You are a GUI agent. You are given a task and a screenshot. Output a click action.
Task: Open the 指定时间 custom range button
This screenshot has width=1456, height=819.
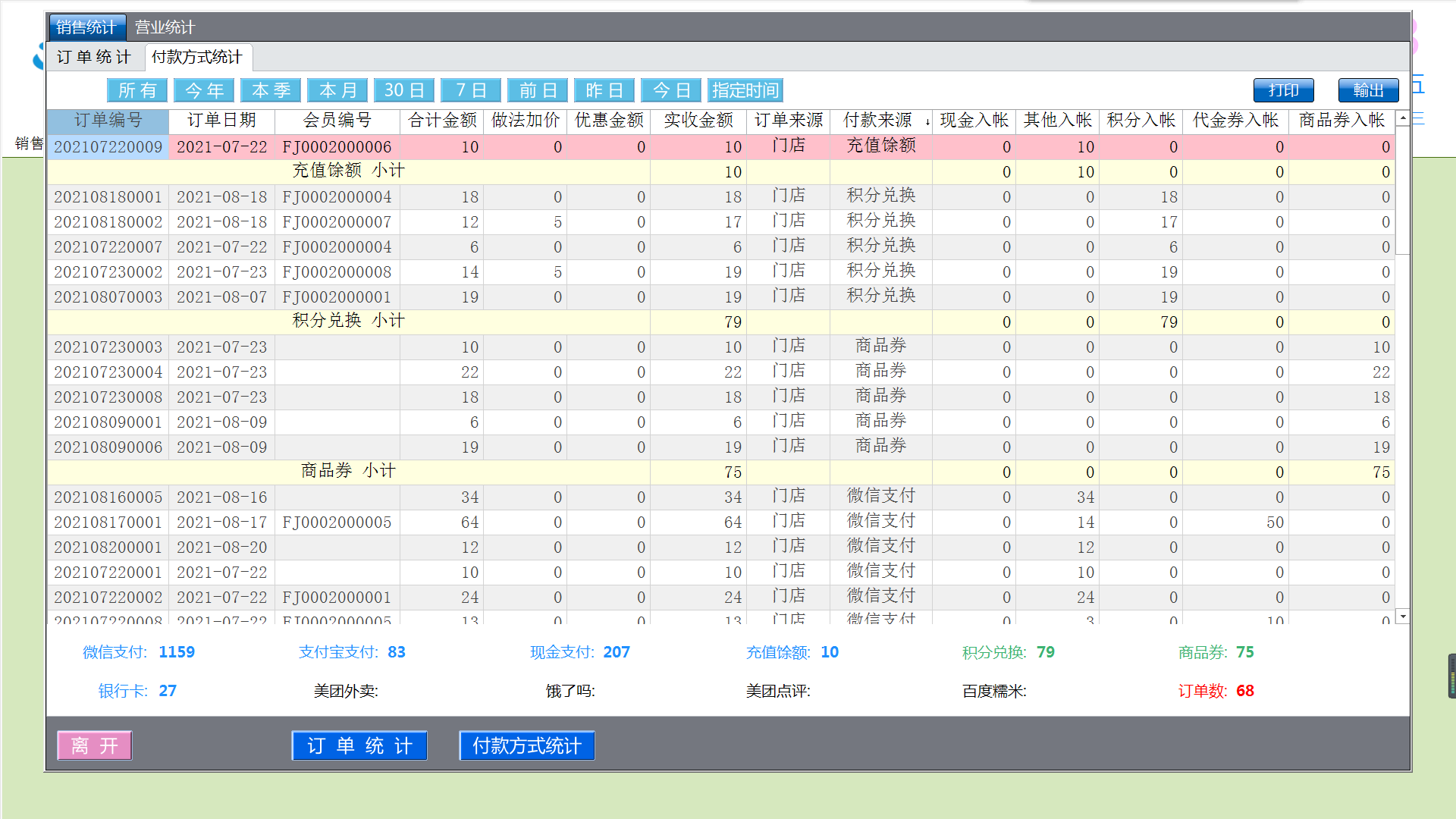[x=745, y=90]
